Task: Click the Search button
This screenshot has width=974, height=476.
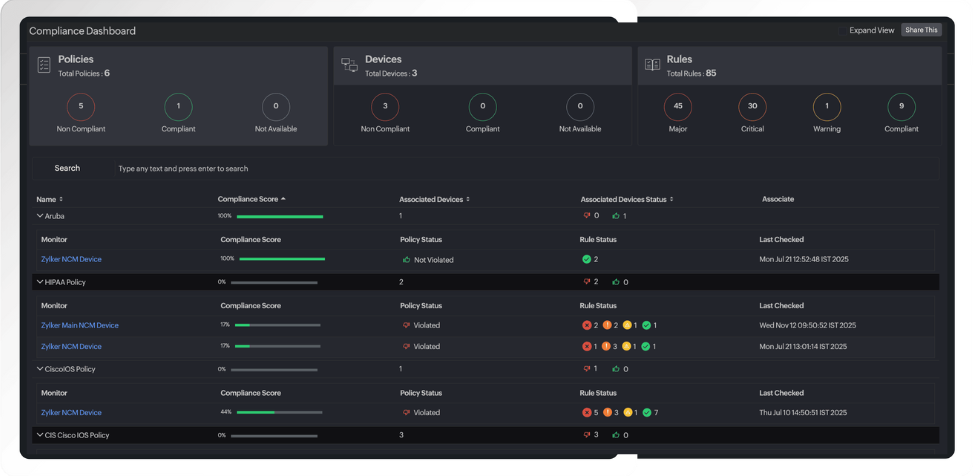Action: click(67, 168)
